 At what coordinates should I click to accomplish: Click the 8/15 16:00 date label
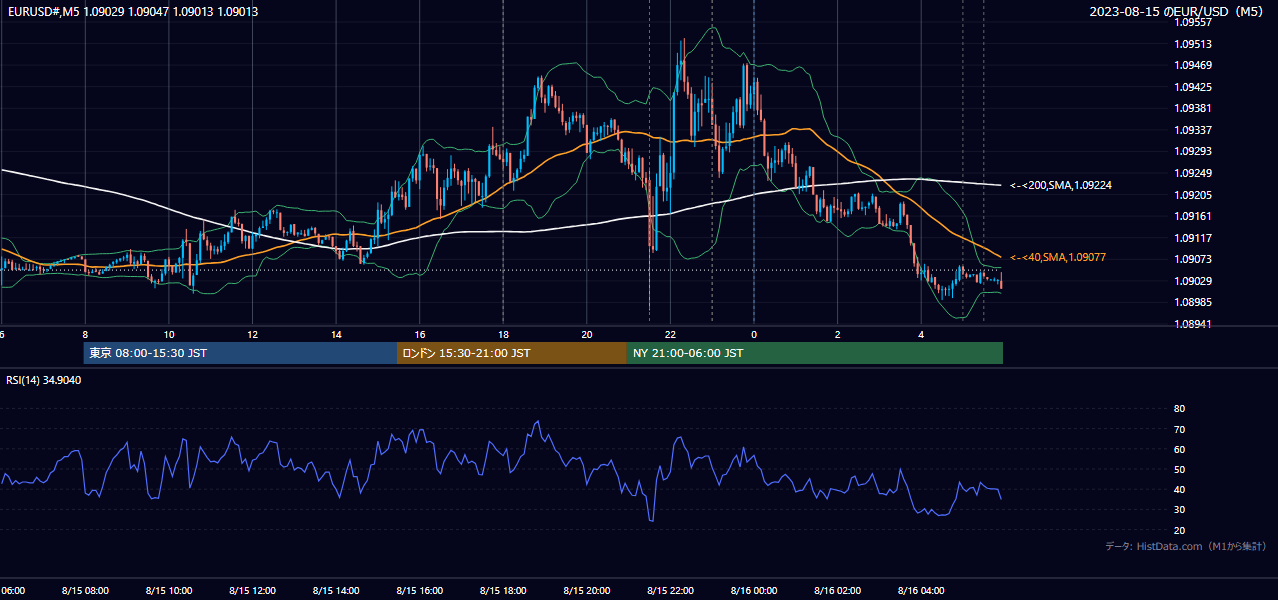click(419, 591)
